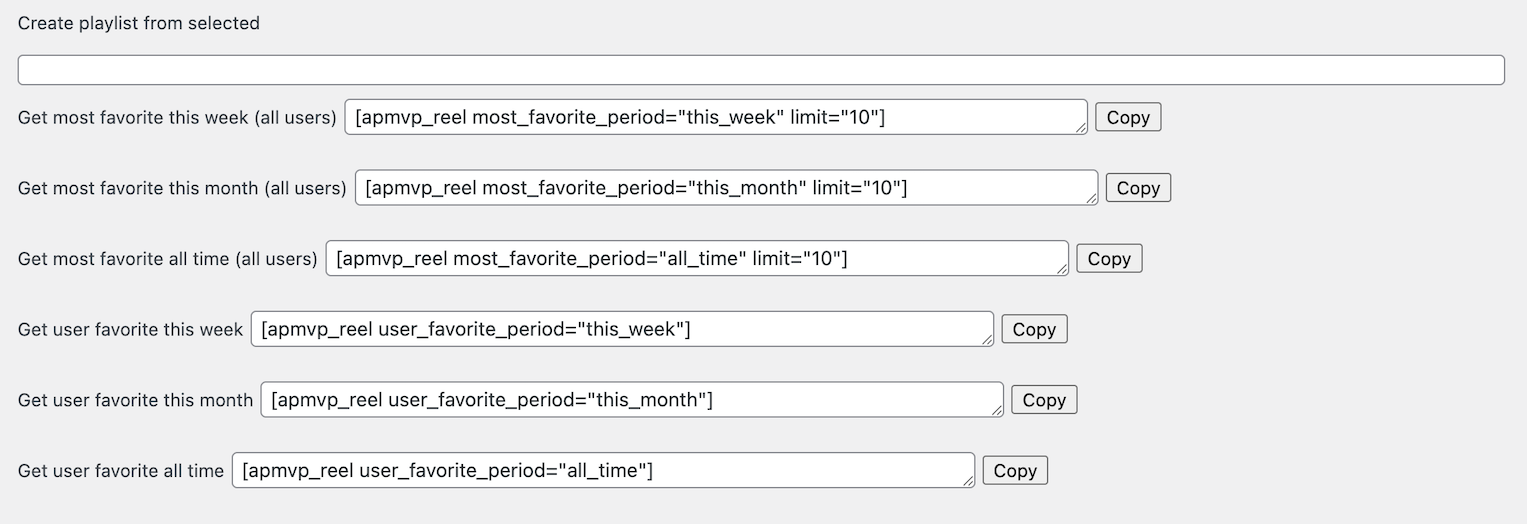Screen dimensions: 1527x524
Task: Click resize handle of most favorite this week textarea
Action: click(1081, 128)
